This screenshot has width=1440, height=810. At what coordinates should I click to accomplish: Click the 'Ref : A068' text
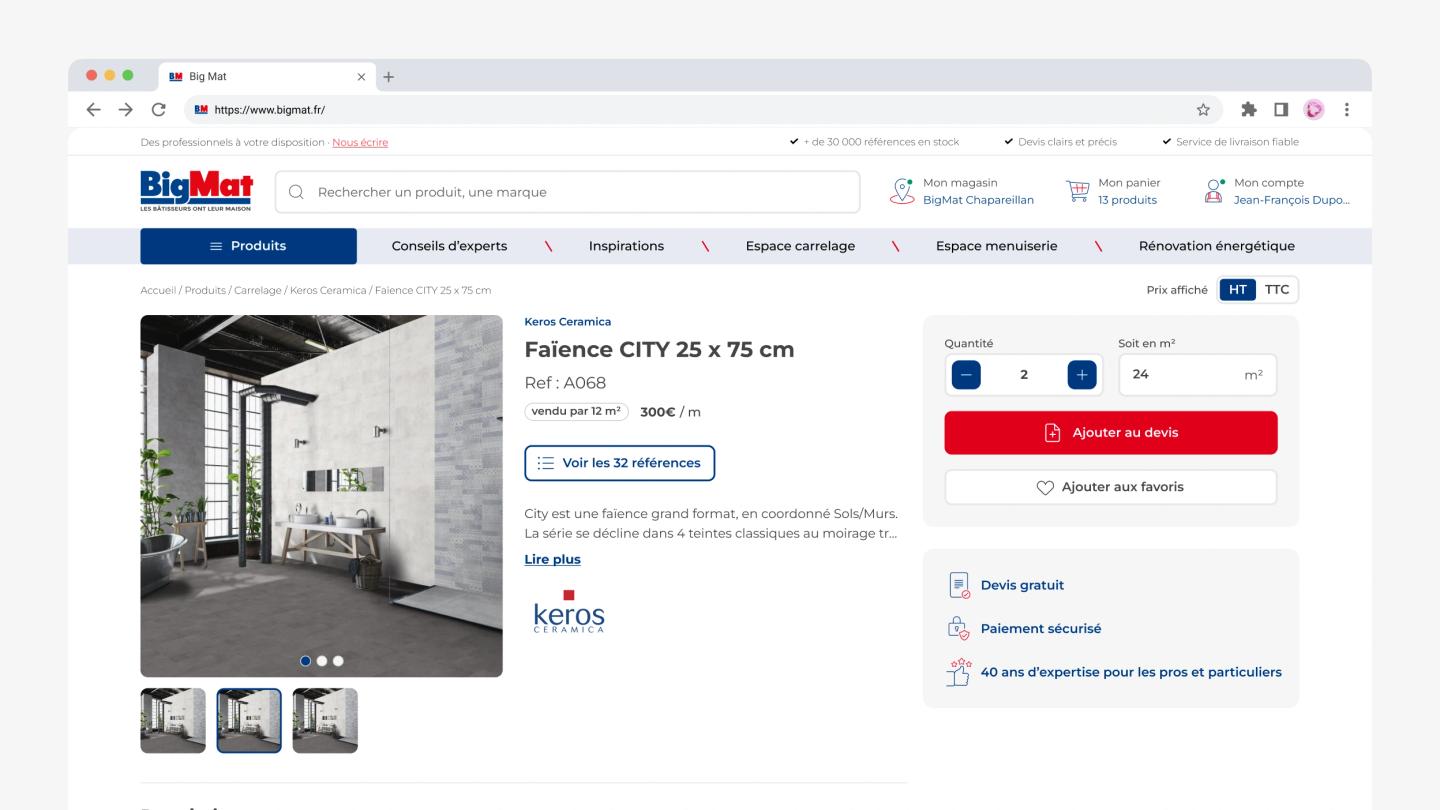(565, 383)
